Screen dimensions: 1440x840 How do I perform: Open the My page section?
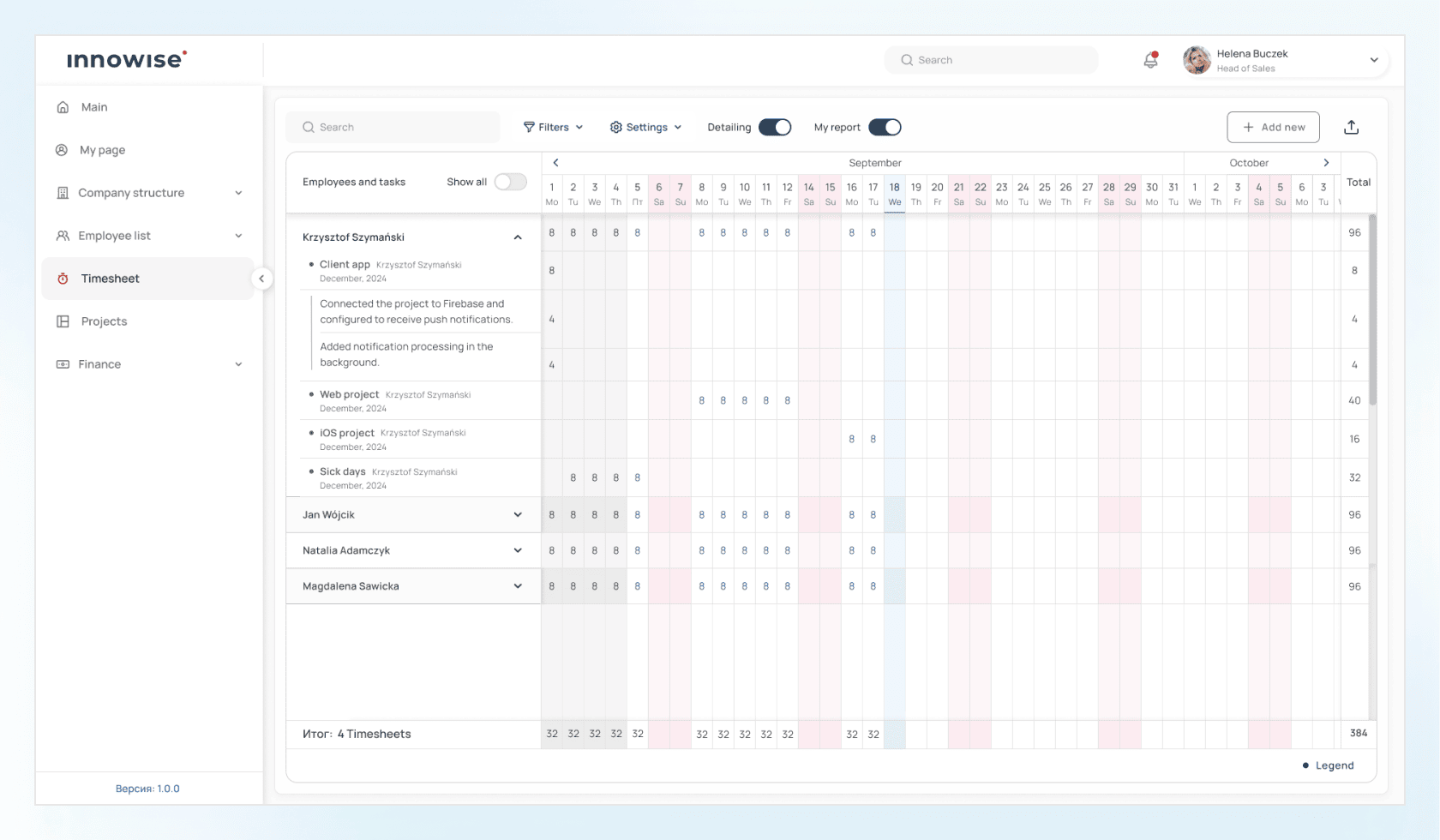tap(101, 149)
